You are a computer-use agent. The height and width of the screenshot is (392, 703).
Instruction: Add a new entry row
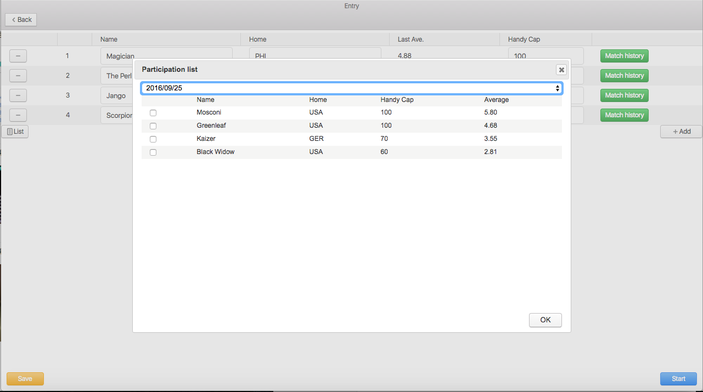pos(681,131)
